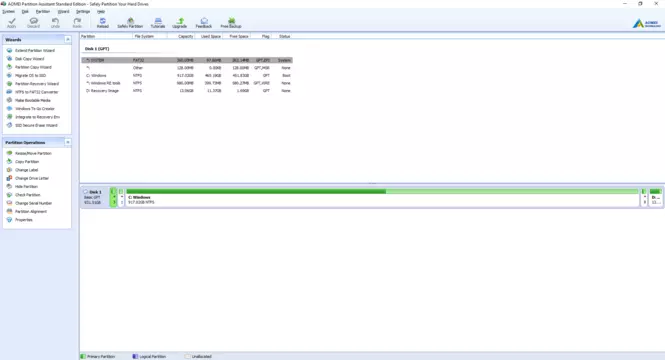Open the Partition menu
The height and width of the screenshot is (360, 665).
point(42,11)
